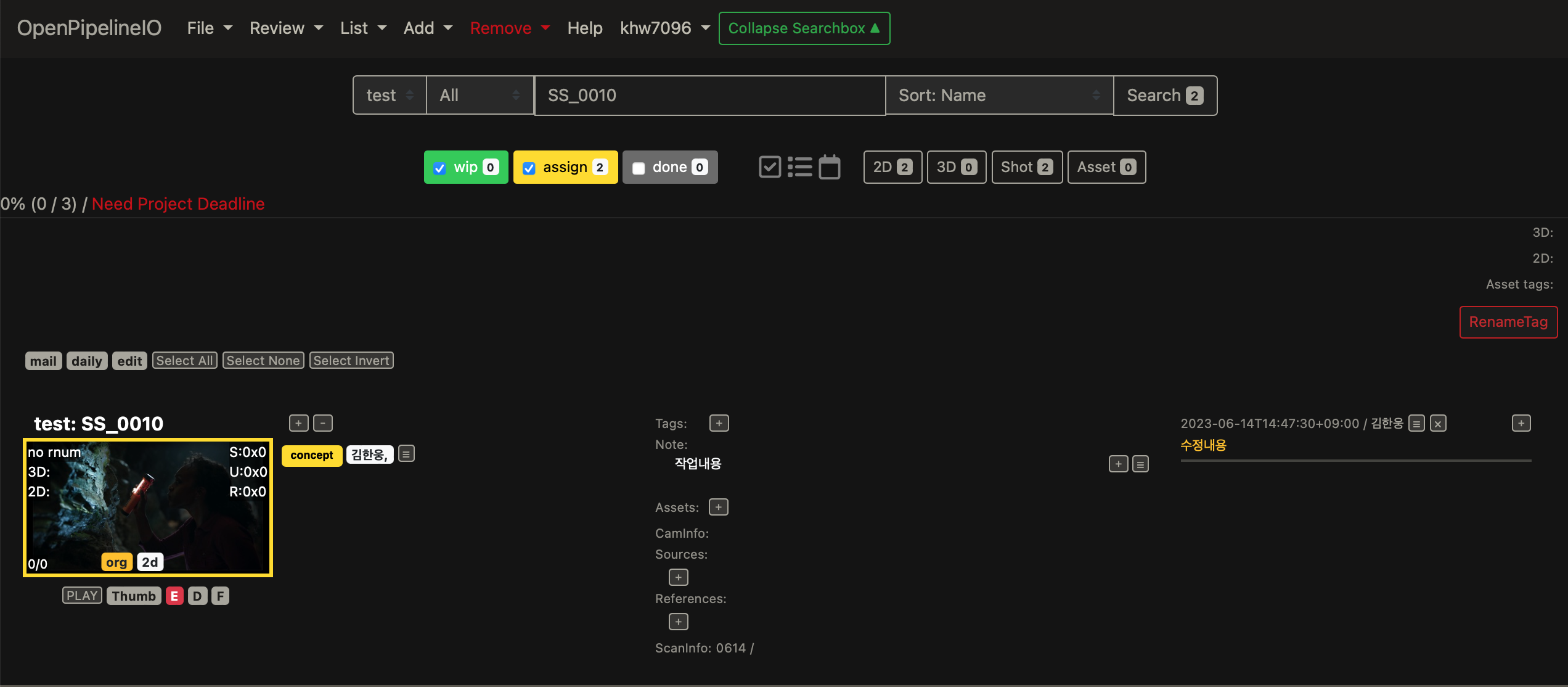Click the checkbox view icon
The height and width of the screenshot is (687, 1568).
pyautogui.click(x=770, y=167)
